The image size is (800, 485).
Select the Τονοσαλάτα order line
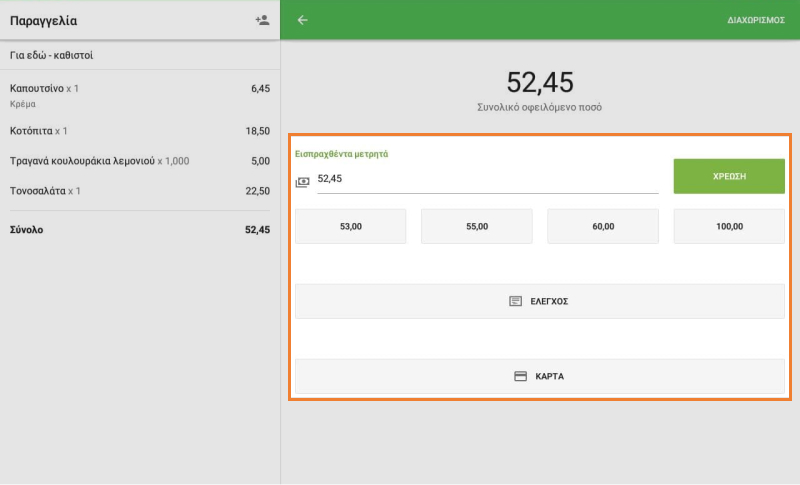pyautogui.click(x=139, y=191)
